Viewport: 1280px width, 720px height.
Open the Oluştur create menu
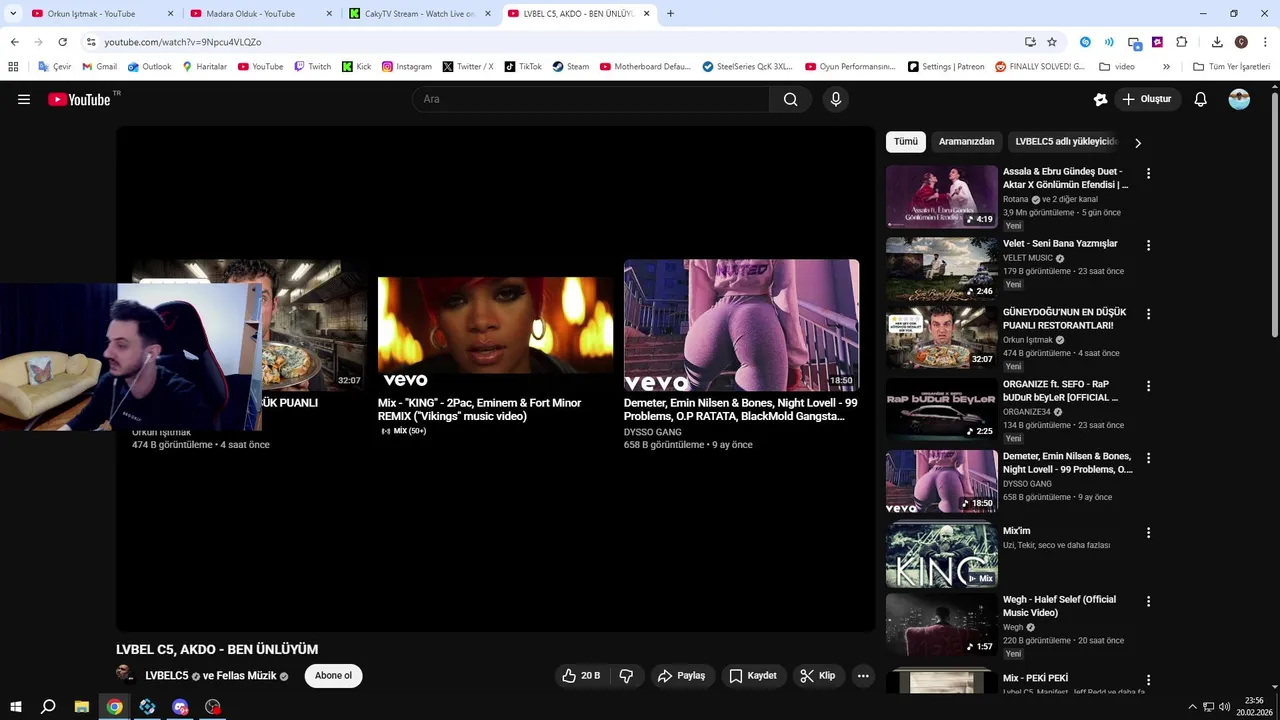pyautogui.click(x=1146, y=99)
